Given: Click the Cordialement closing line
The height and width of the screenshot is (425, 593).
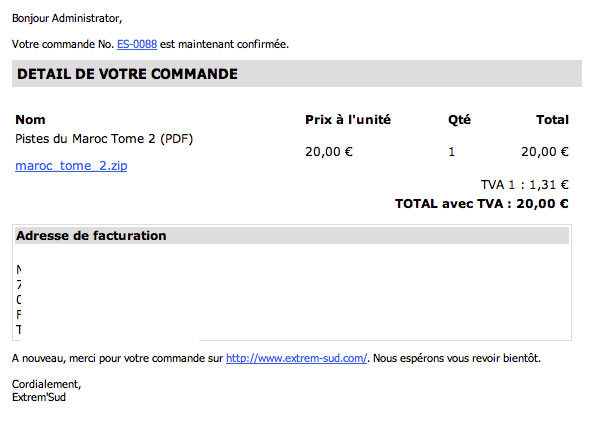Looking at the screenshot, I should [x=47, y=384].
